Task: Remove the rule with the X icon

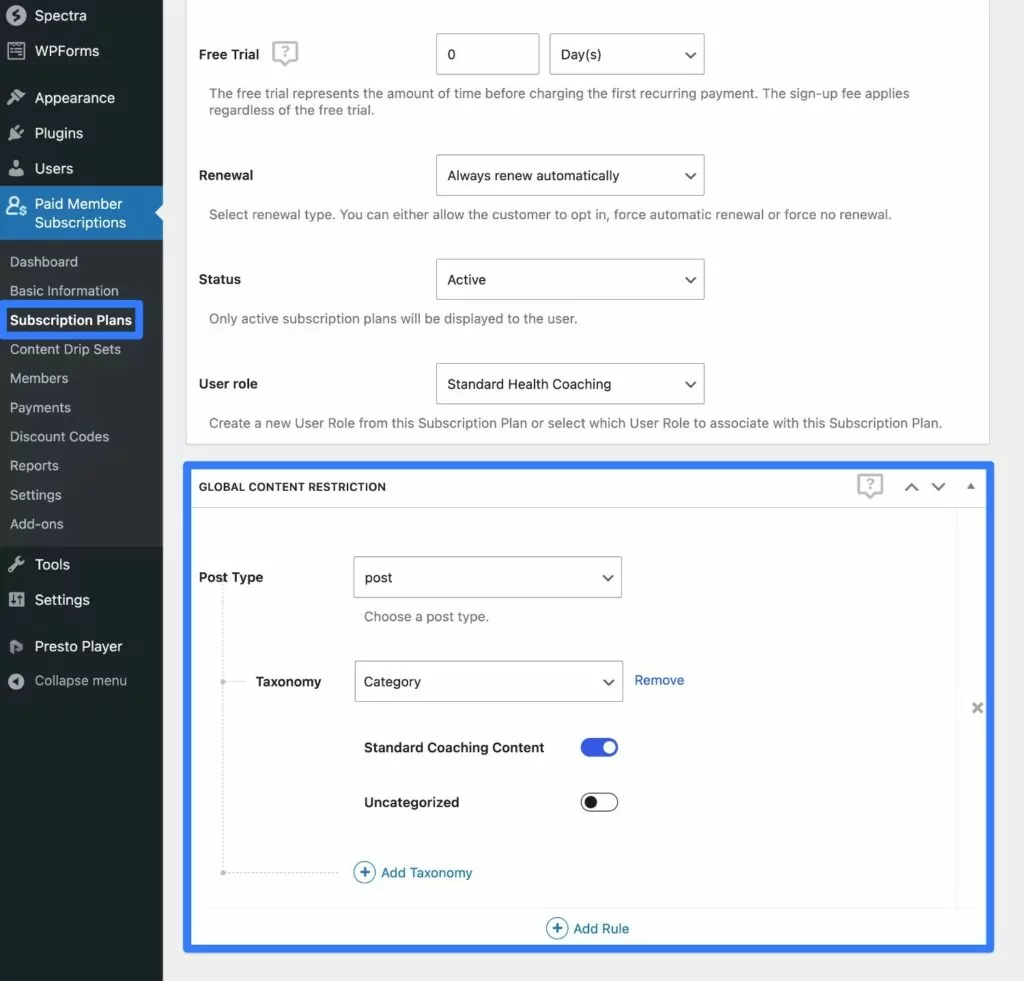Action: [x=977, y=707]
